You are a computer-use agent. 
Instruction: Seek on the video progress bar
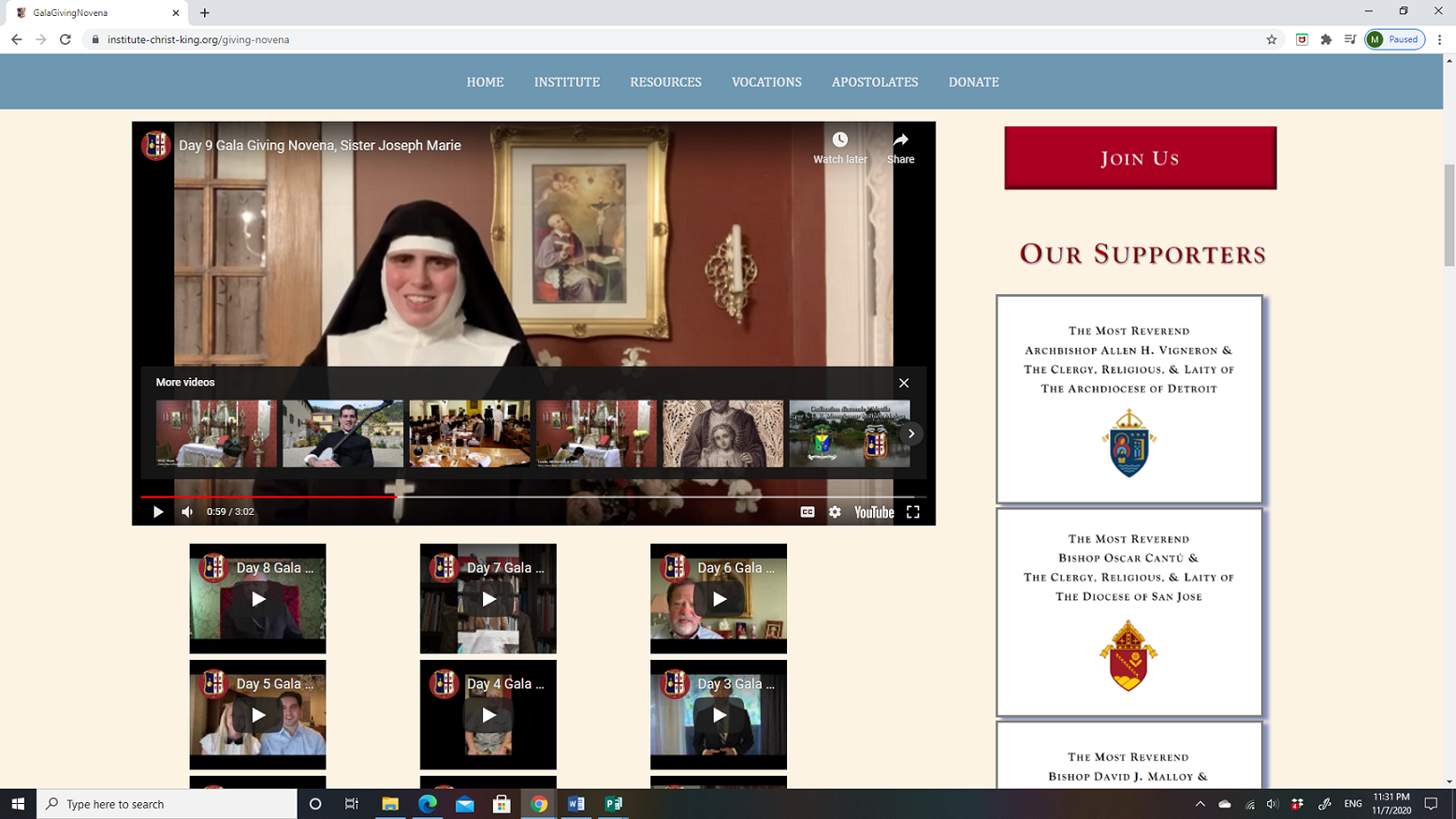[533, 496]
